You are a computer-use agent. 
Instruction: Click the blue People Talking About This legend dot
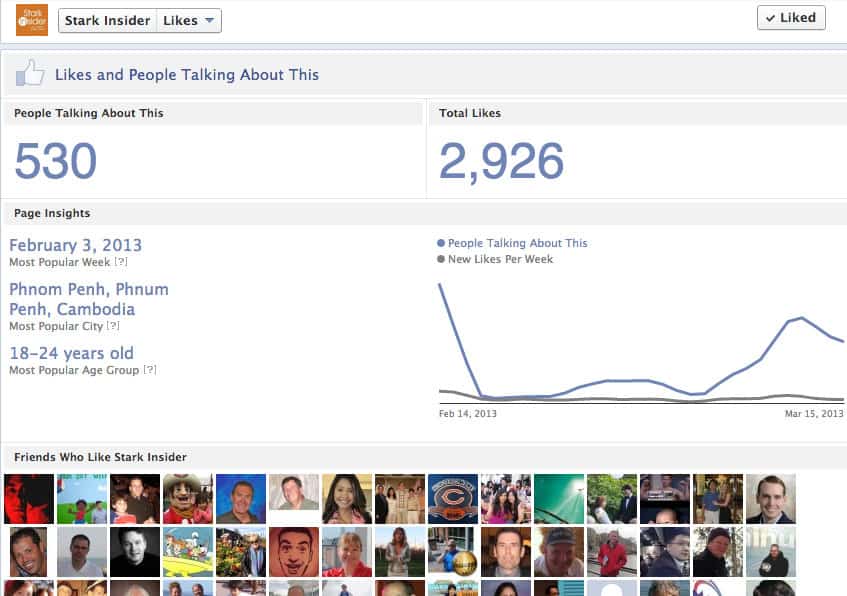pos(441,243)
